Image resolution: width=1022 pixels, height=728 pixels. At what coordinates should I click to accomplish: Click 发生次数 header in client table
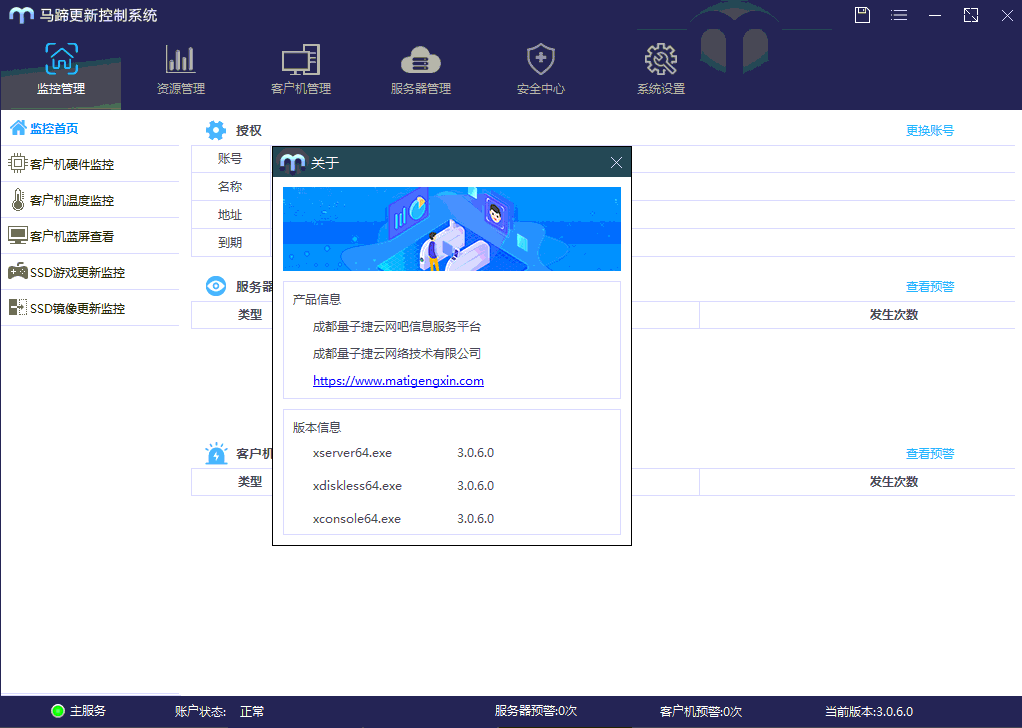point(894,482)
